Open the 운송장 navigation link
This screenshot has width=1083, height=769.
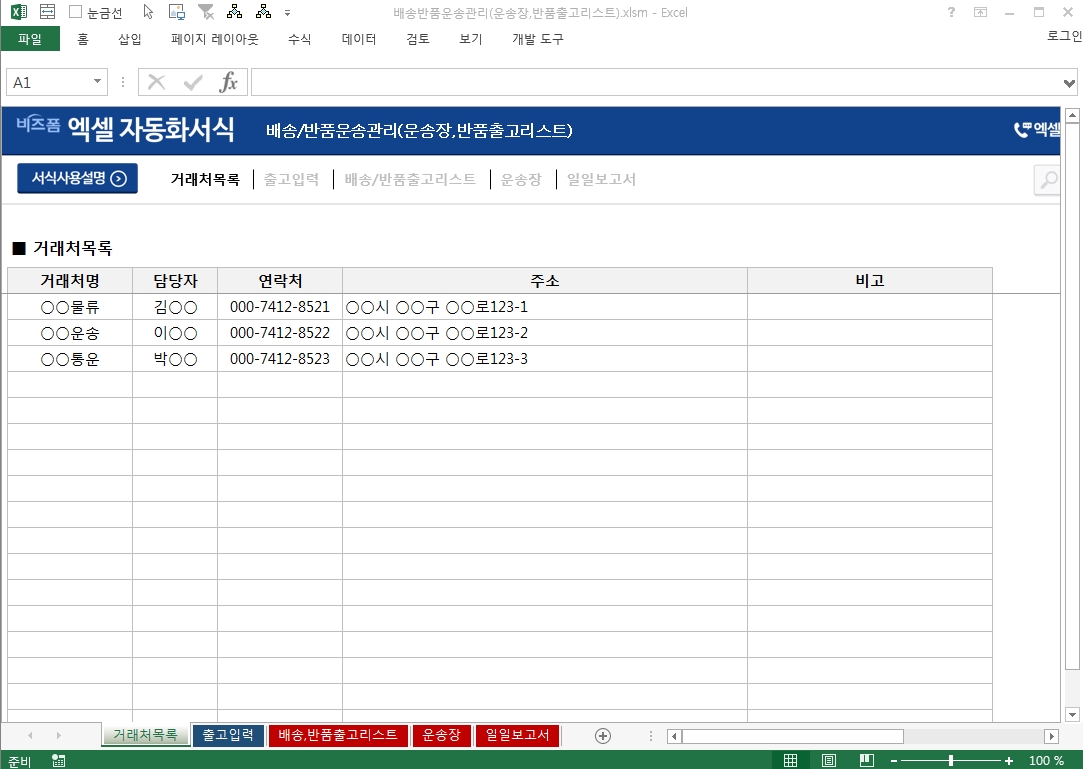pos(521,180)
